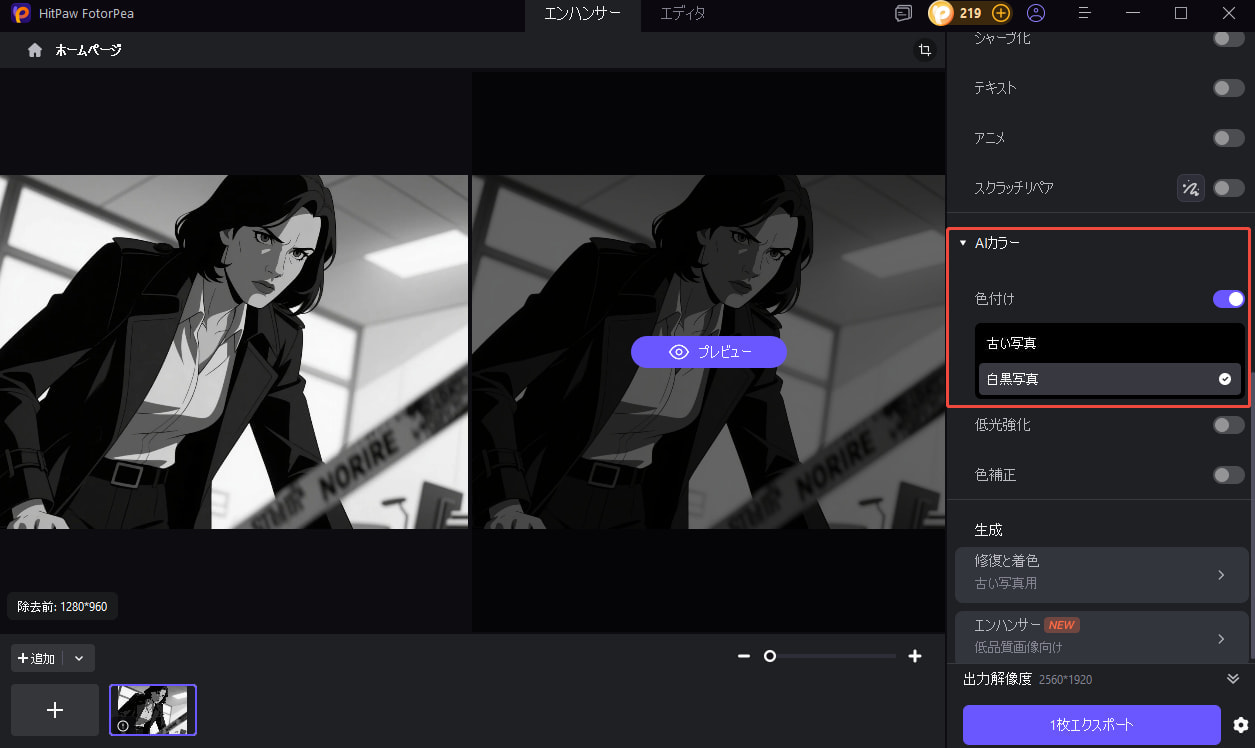
Task: Turn on the アニメ toggle
Action: pyautogui.click(x=1228, y=138)
